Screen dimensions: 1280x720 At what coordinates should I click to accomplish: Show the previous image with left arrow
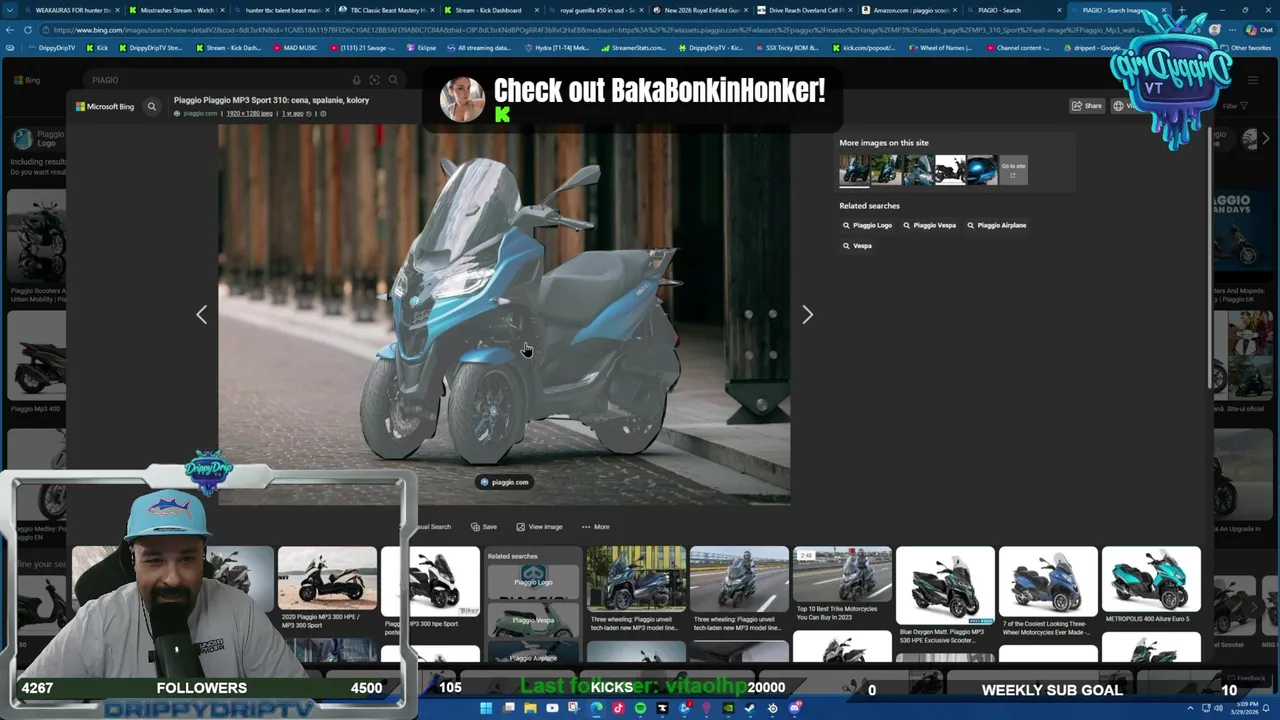202,315
